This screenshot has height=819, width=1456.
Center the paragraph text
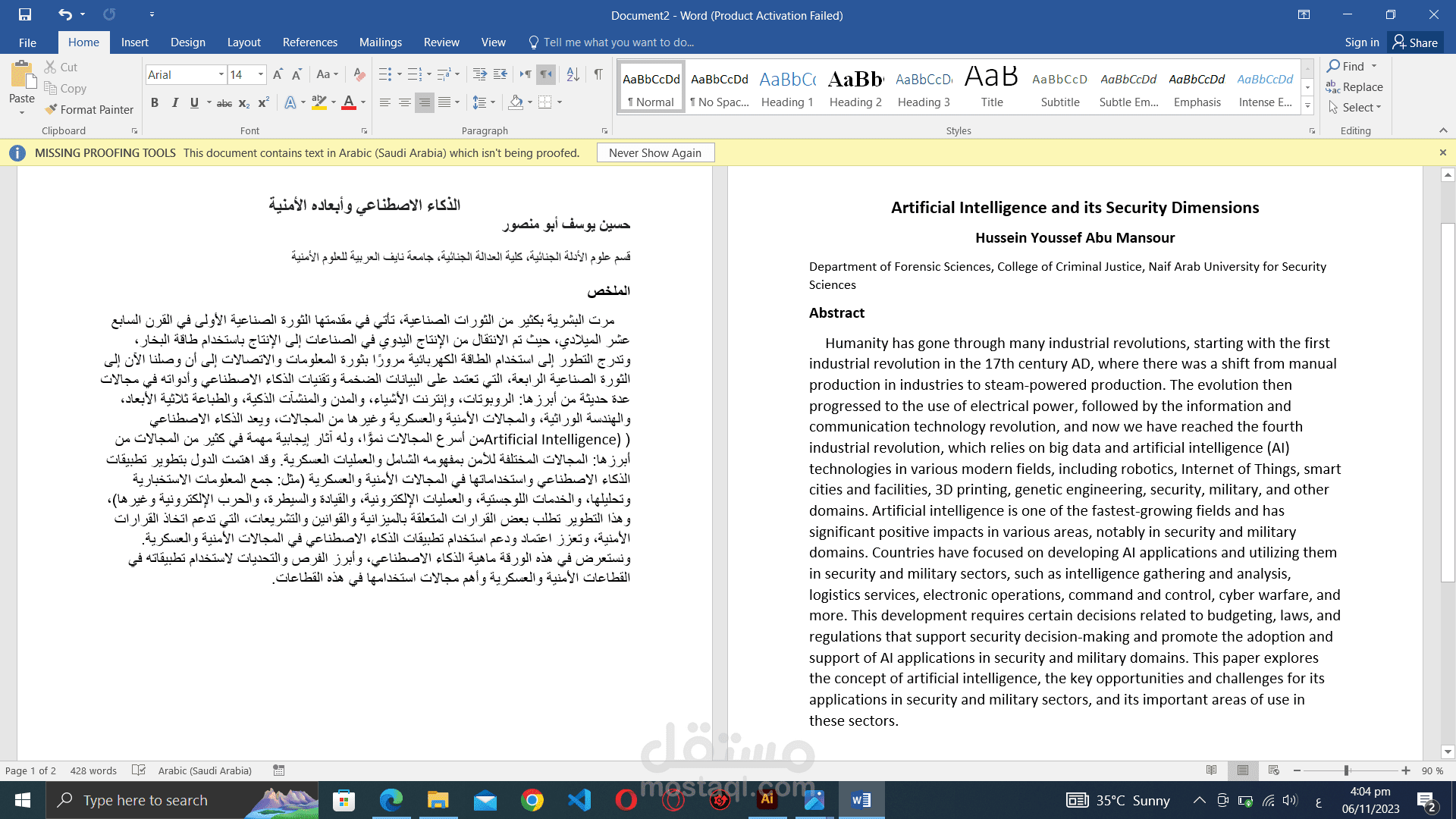pyautogui.click(x=405, y=102)
